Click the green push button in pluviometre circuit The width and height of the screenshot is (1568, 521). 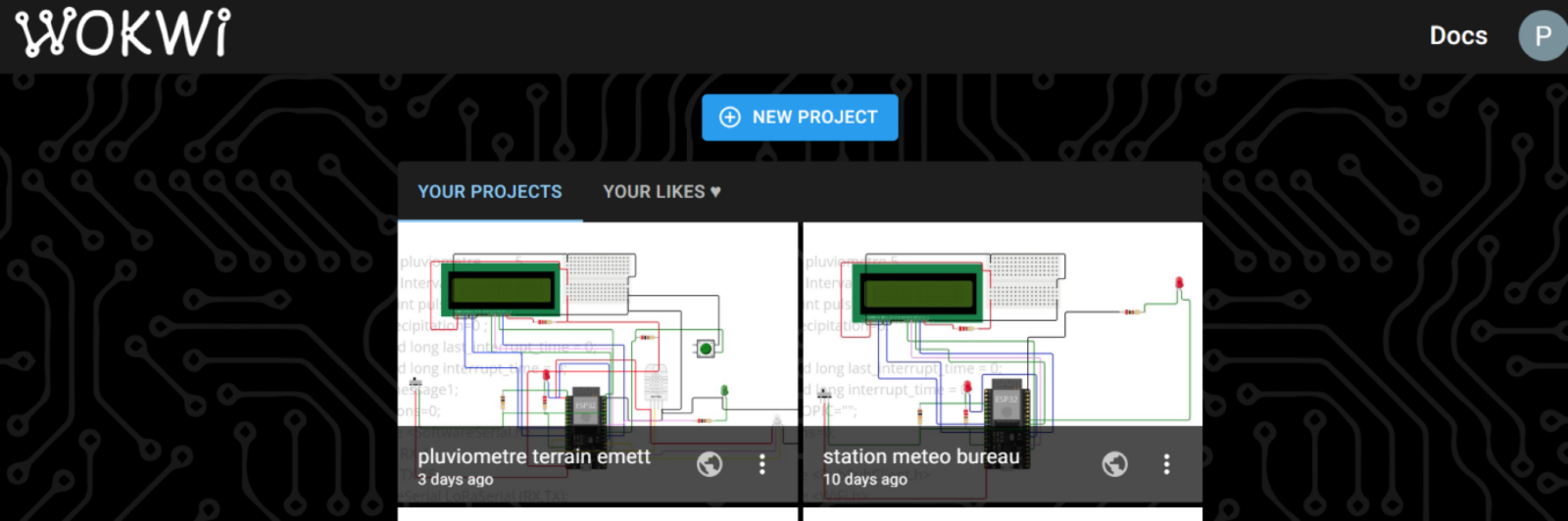click(x=705, y=349)
